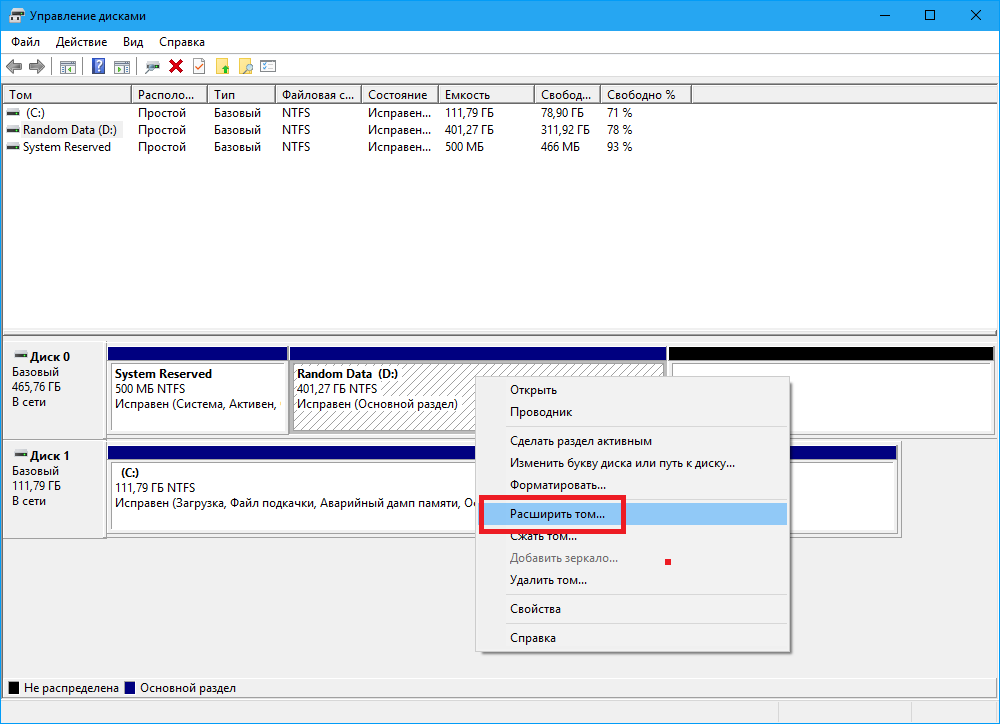Choose Удалить том... in the context menu
This screenshot has height=724, width=1000.
tap(633, 580)
